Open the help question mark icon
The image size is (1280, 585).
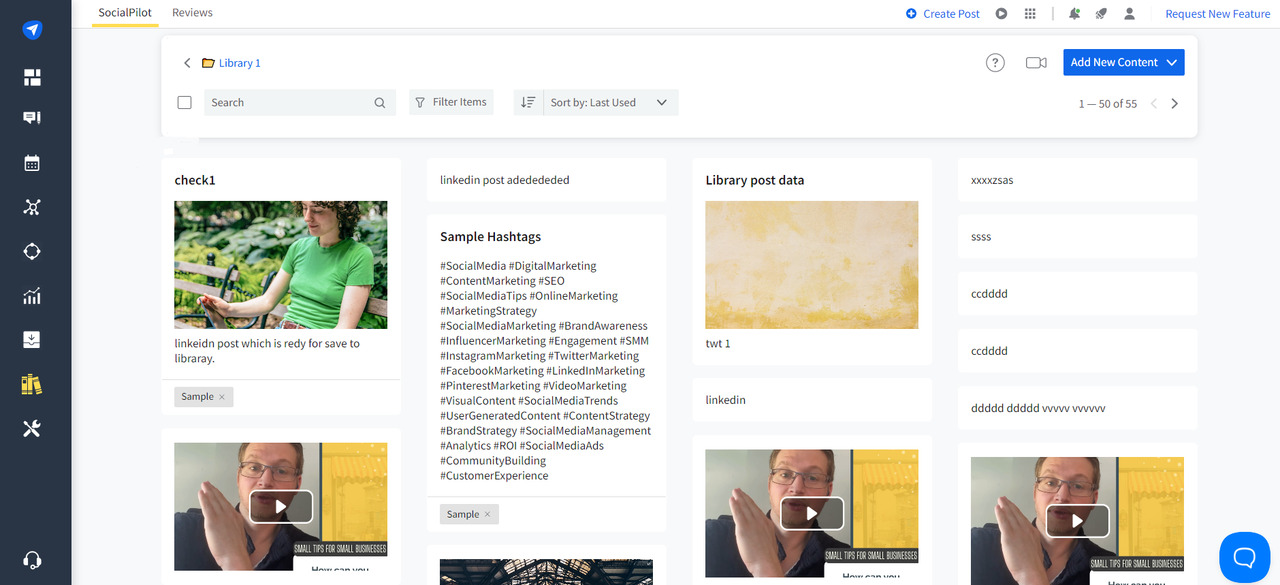(995, 63)
